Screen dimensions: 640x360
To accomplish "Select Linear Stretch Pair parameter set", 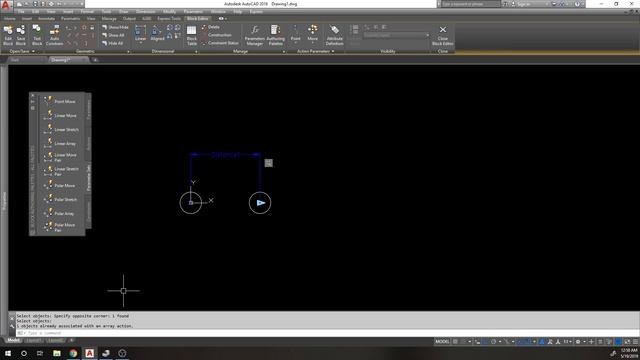I will (62, 171).
